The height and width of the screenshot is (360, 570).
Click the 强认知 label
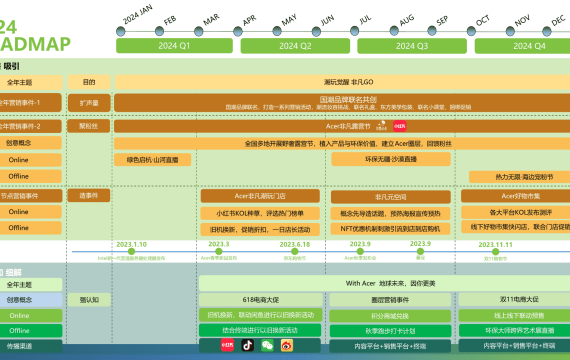coord(89,300)
